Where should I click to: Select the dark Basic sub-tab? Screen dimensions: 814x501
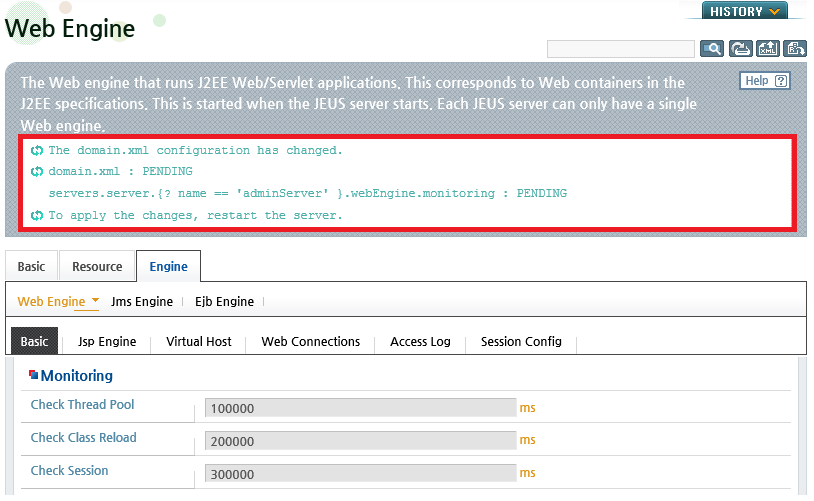(x=34, y=341)
